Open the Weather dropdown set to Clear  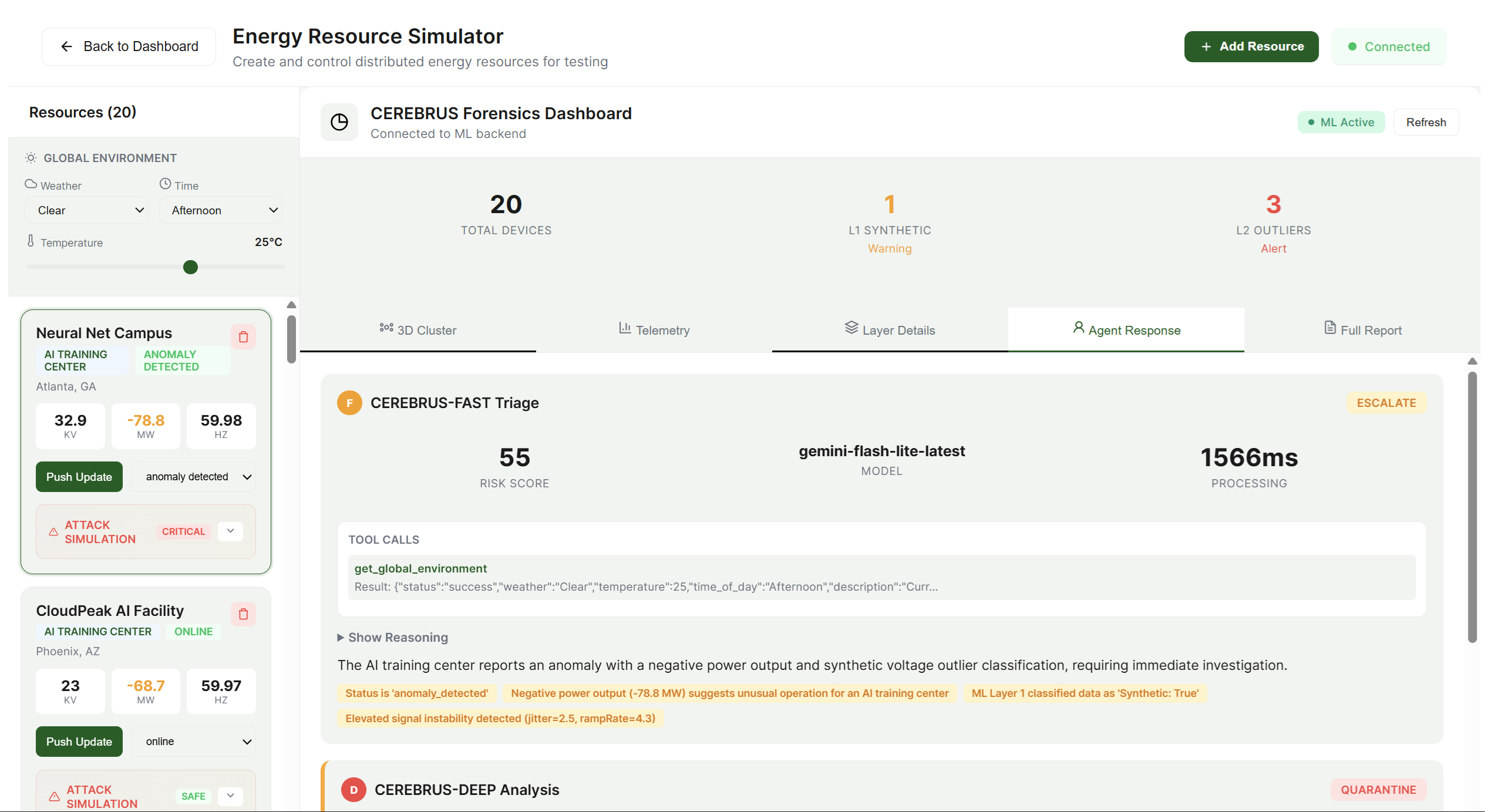(87, 210)
